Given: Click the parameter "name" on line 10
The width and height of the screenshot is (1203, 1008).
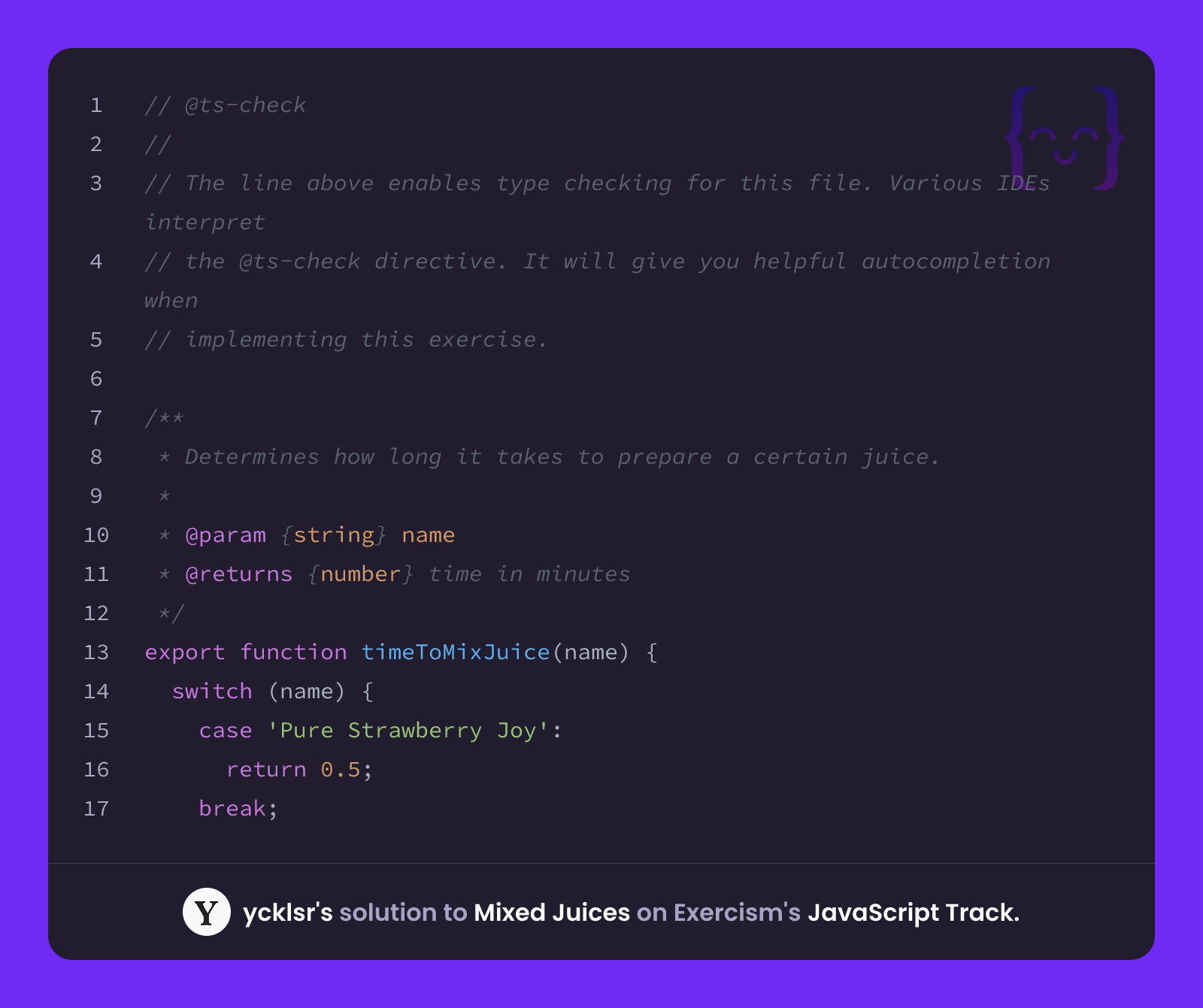Looking at the screenshot, I should point(429,535).
